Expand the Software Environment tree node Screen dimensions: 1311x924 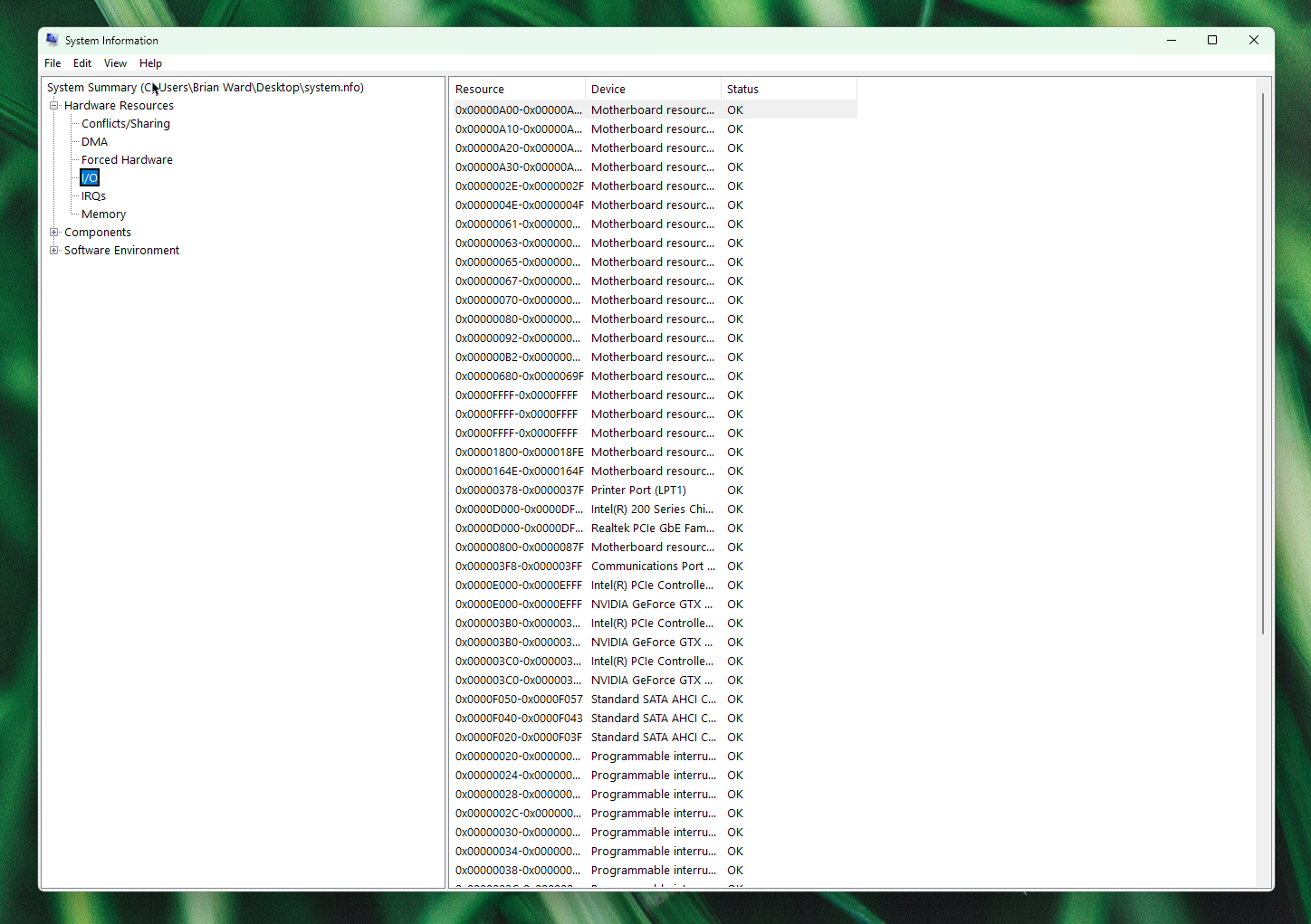(x=54, y=251)
